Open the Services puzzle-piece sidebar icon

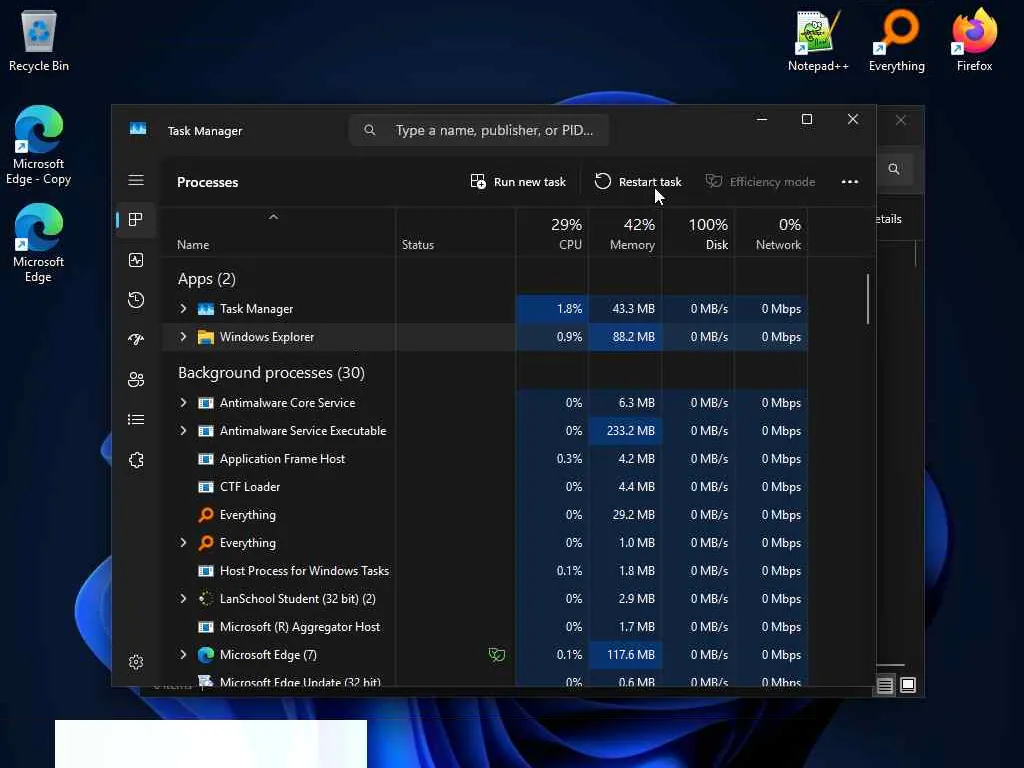136,460
